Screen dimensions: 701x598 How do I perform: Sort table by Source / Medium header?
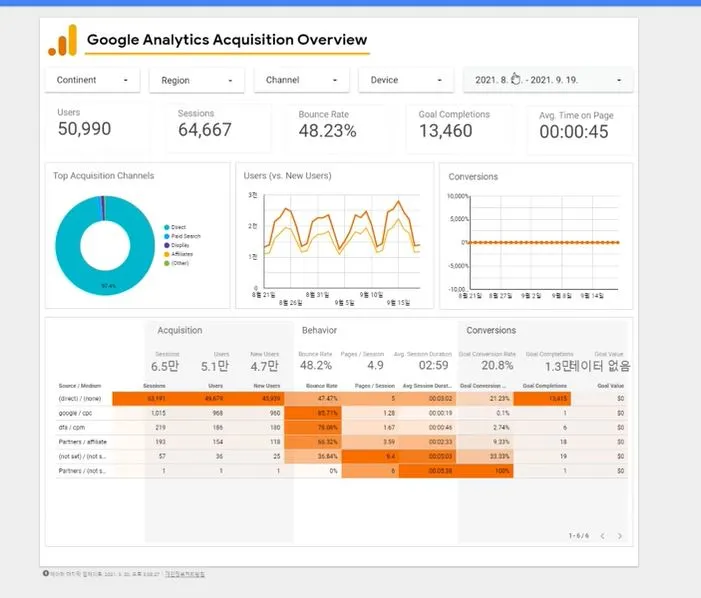coord(80,386)
